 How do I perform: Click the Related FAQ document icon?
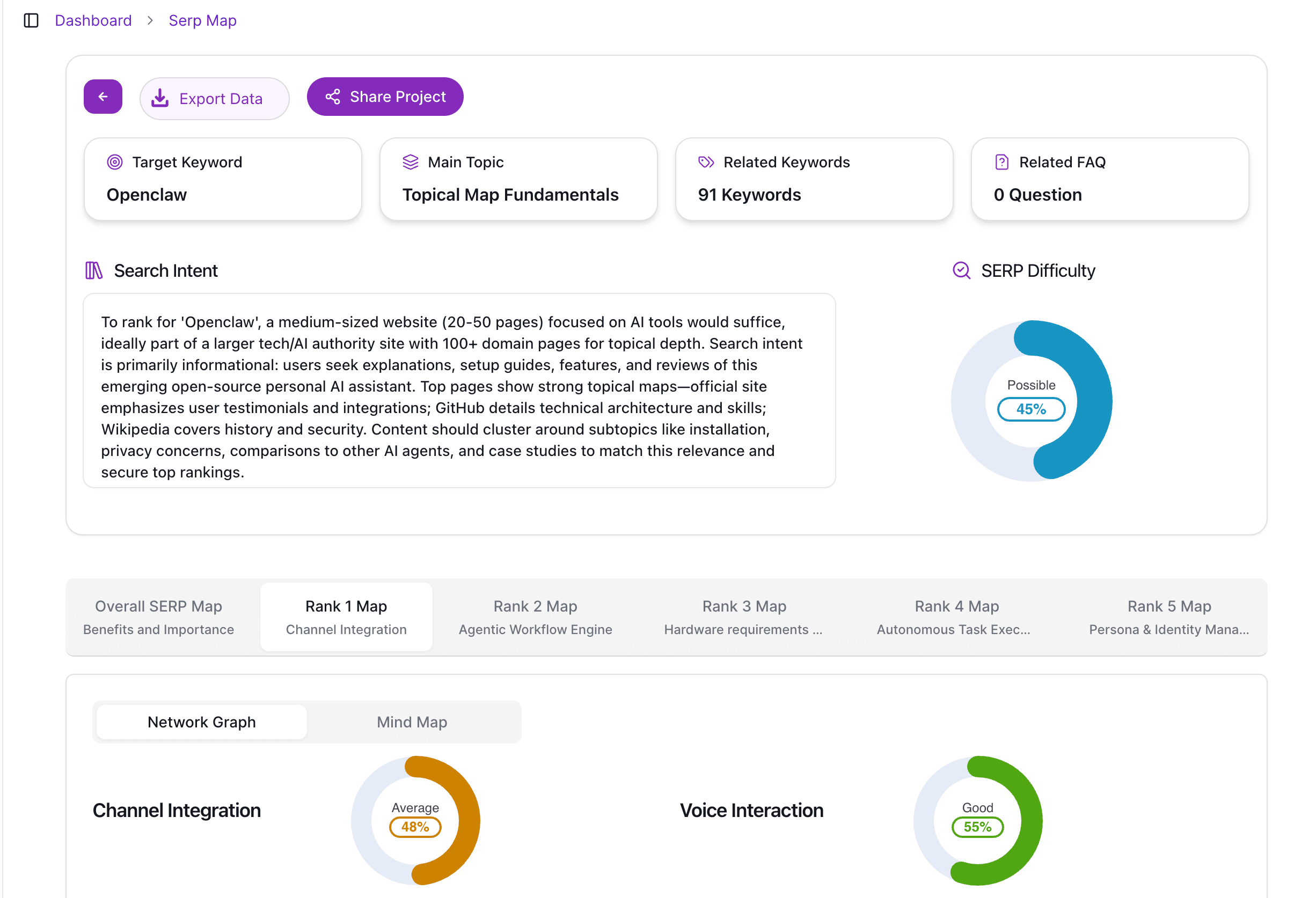(1001, 162)
